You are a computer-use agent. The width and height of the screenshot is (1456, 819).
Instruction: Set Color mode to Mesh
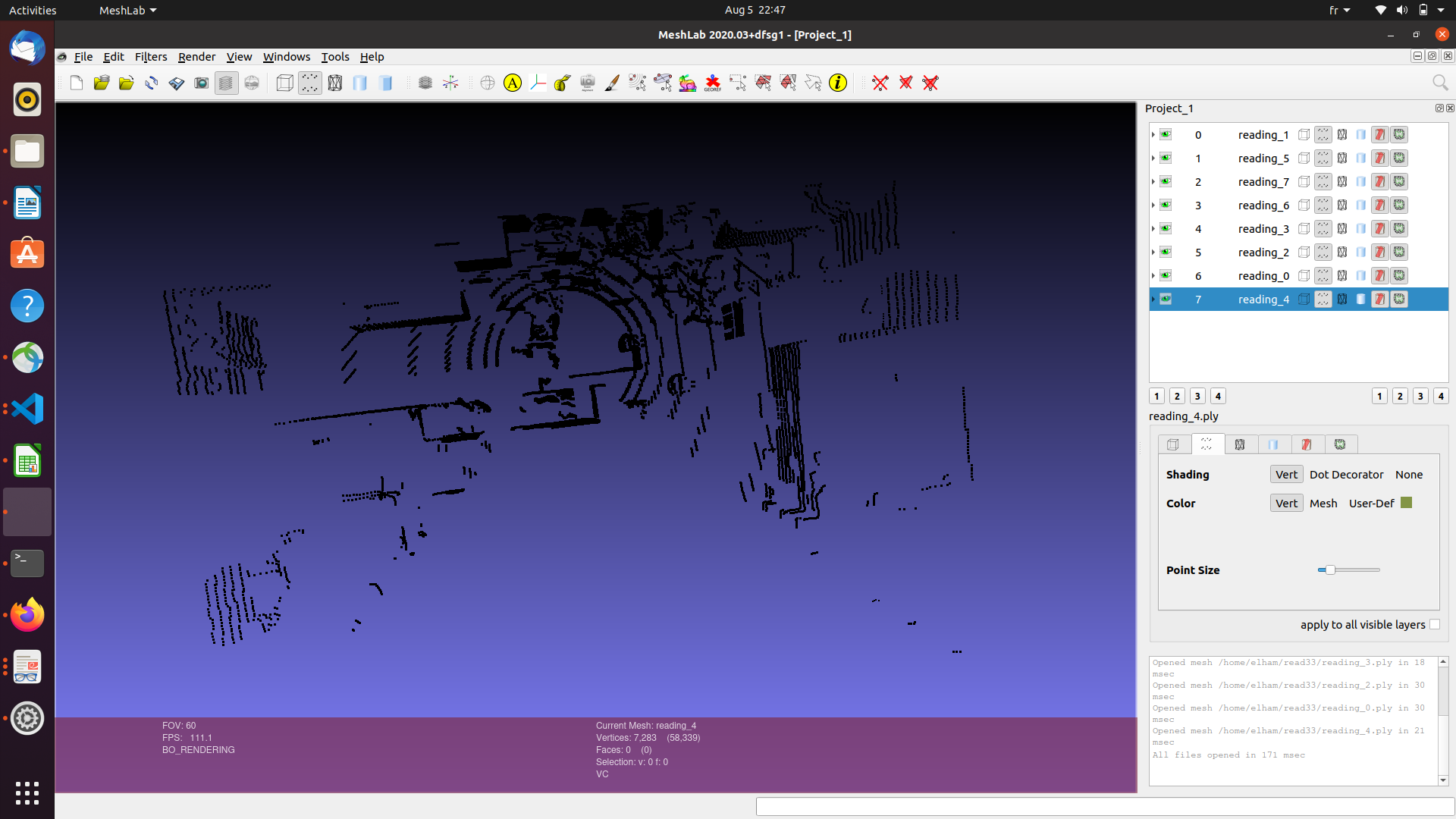pyautogui.click(x=1323, y=503)
